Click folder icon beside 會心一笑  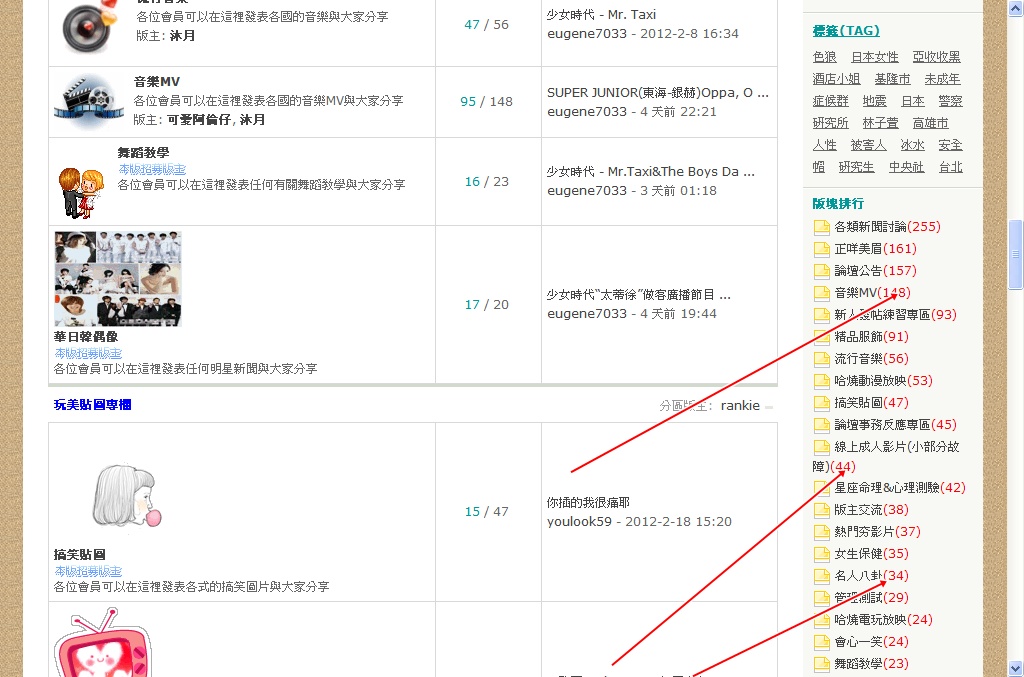coord(822,642)
